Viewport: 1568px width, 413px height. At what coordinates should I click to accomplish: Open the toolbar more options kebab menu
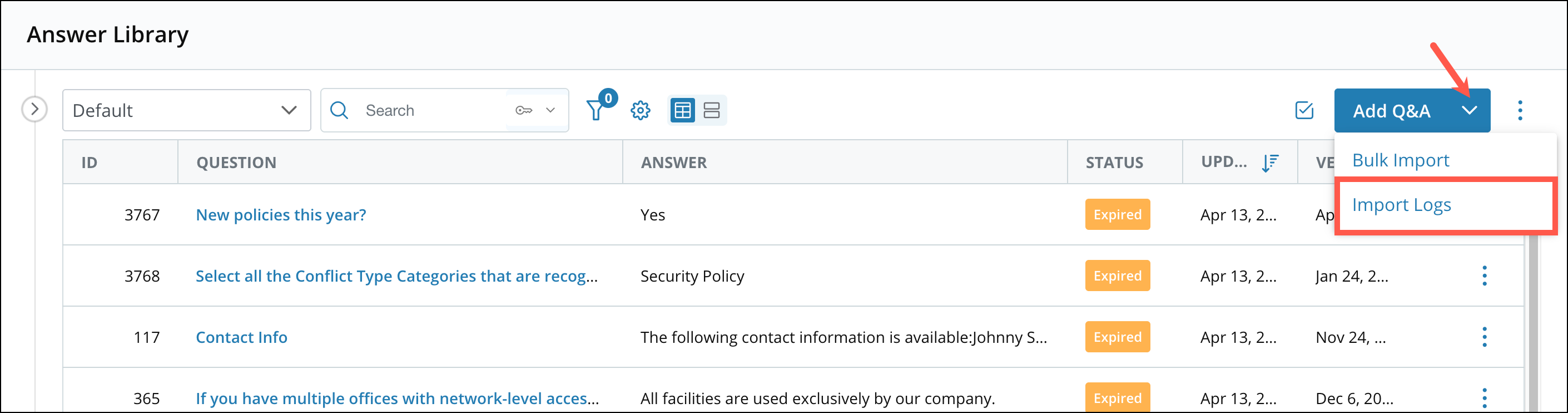click(x=1520, y=110)
